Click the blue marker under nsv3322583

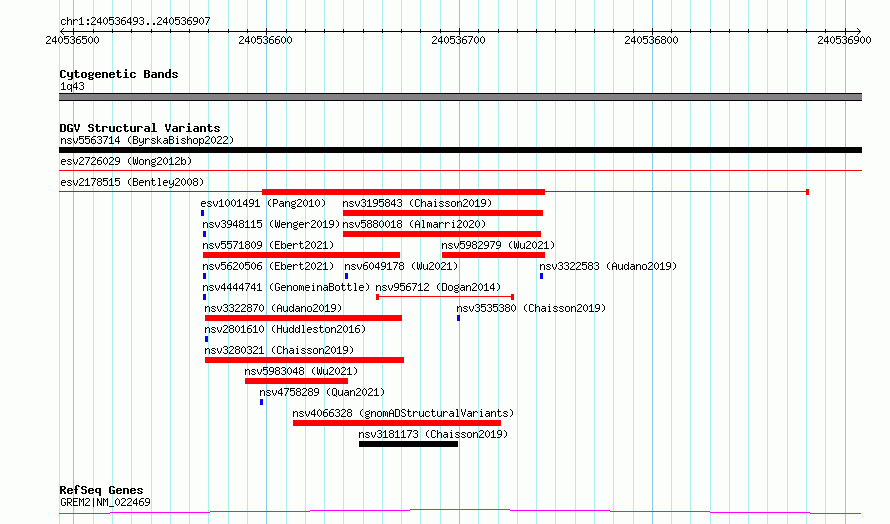click(541, 276)
